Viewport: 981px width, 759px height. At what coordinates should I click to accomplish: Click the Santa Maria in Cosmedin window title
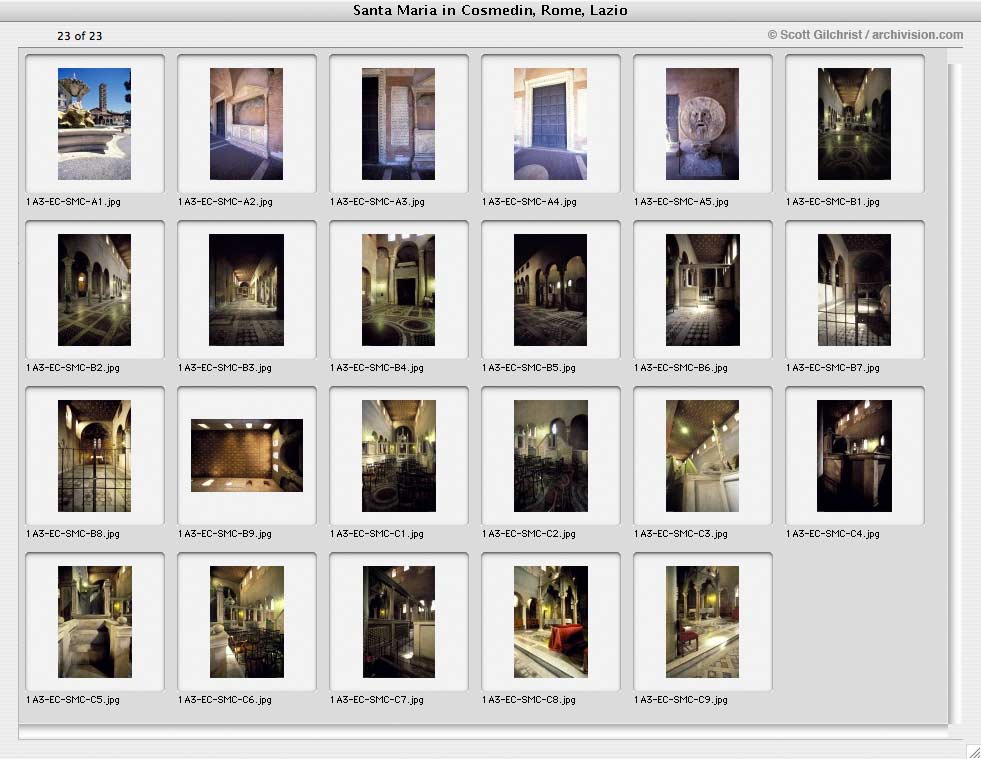pos(490,10)
